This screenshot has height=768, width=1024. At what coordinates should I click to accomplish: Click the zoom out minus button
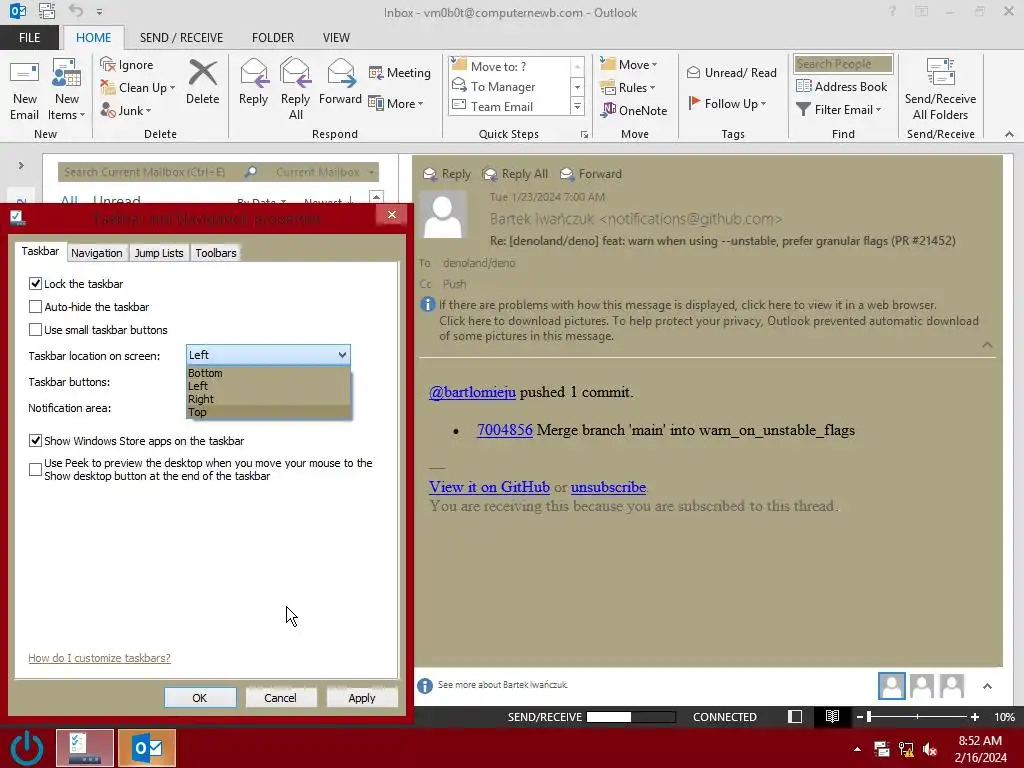pyautogui.click(x=860, y=716)
